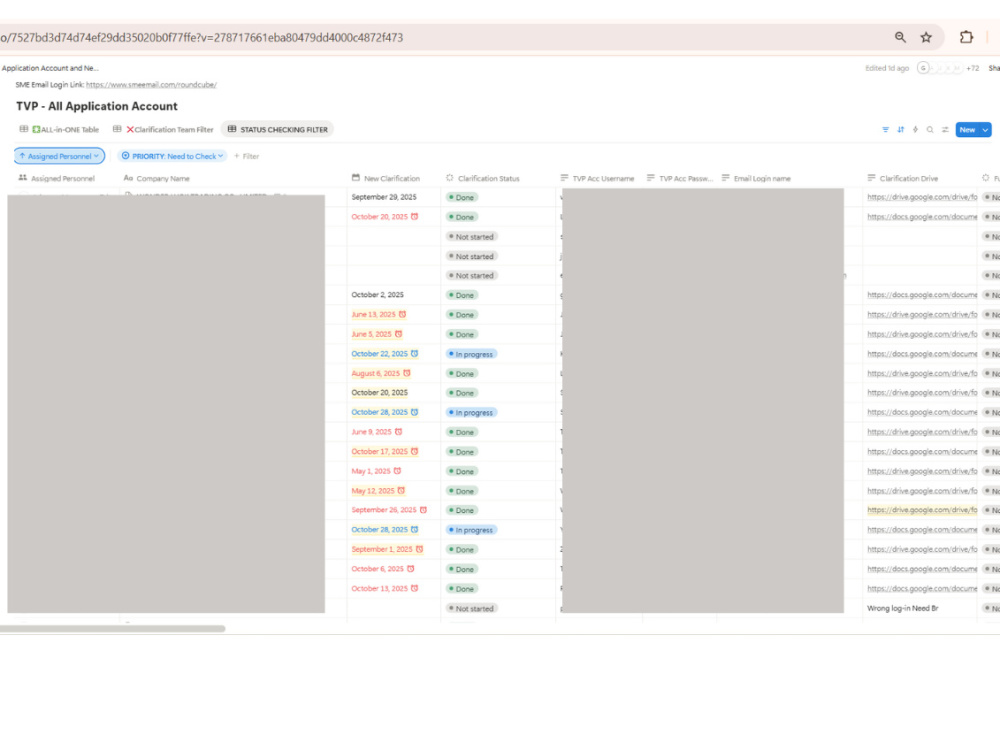Open the TVP Acc Passw... column header

(x=680, y=179)
